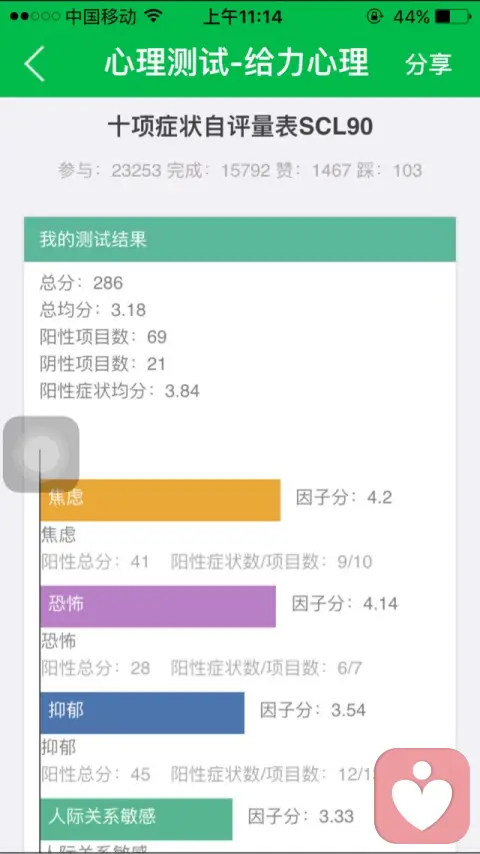The width and height of the screenshot is (480, 854).
Task: Tap the signal strength dots
Action: (x=34, y=17)
